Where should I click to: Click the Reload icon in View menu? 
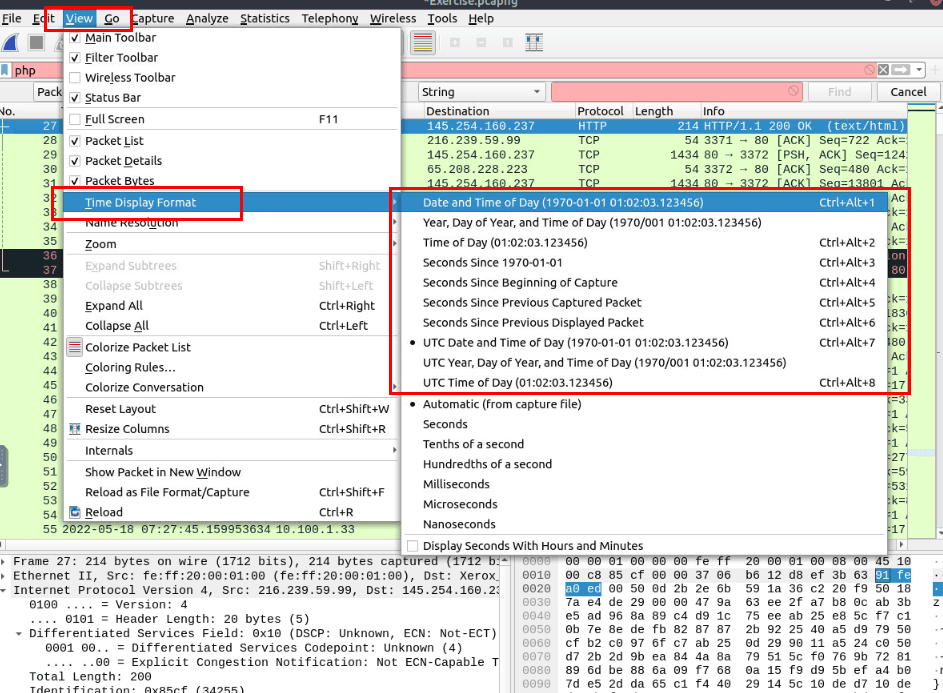pyautogui.click(x=75, y=512)
